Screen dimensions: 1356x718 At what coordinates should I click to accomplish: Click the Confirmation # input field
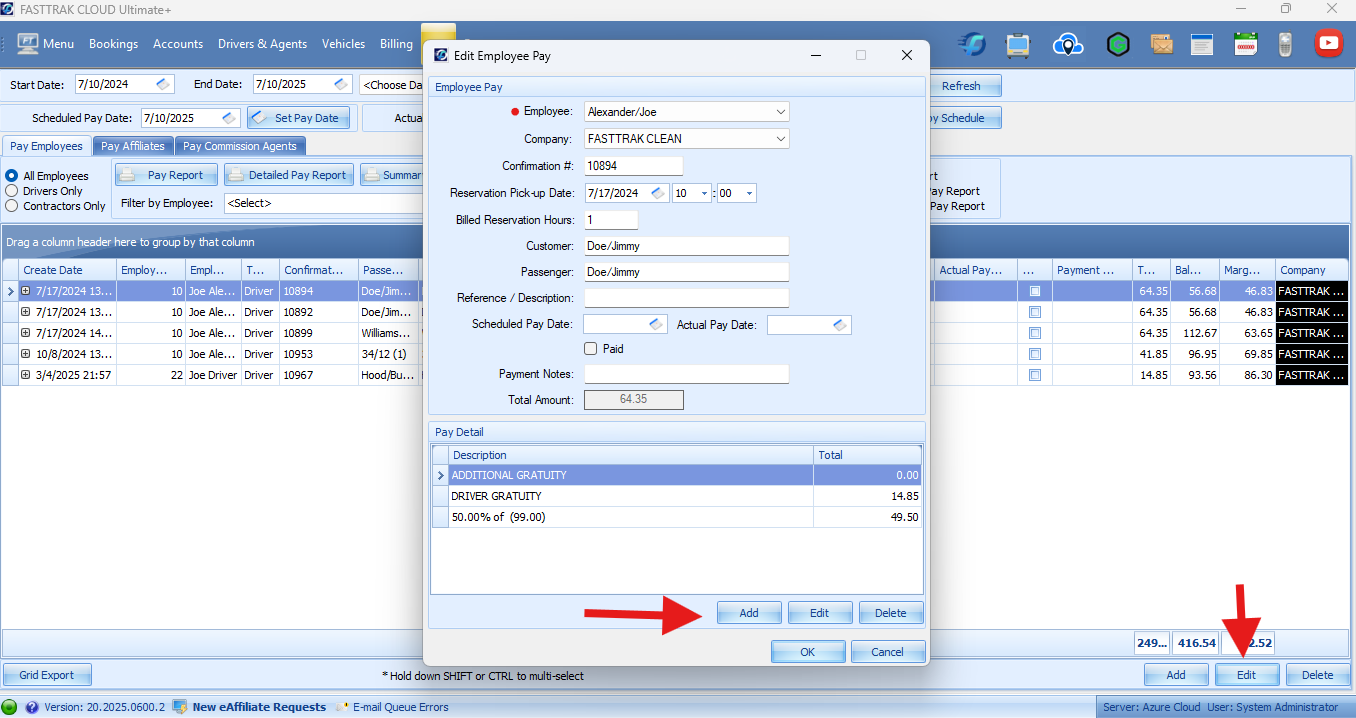634,166
